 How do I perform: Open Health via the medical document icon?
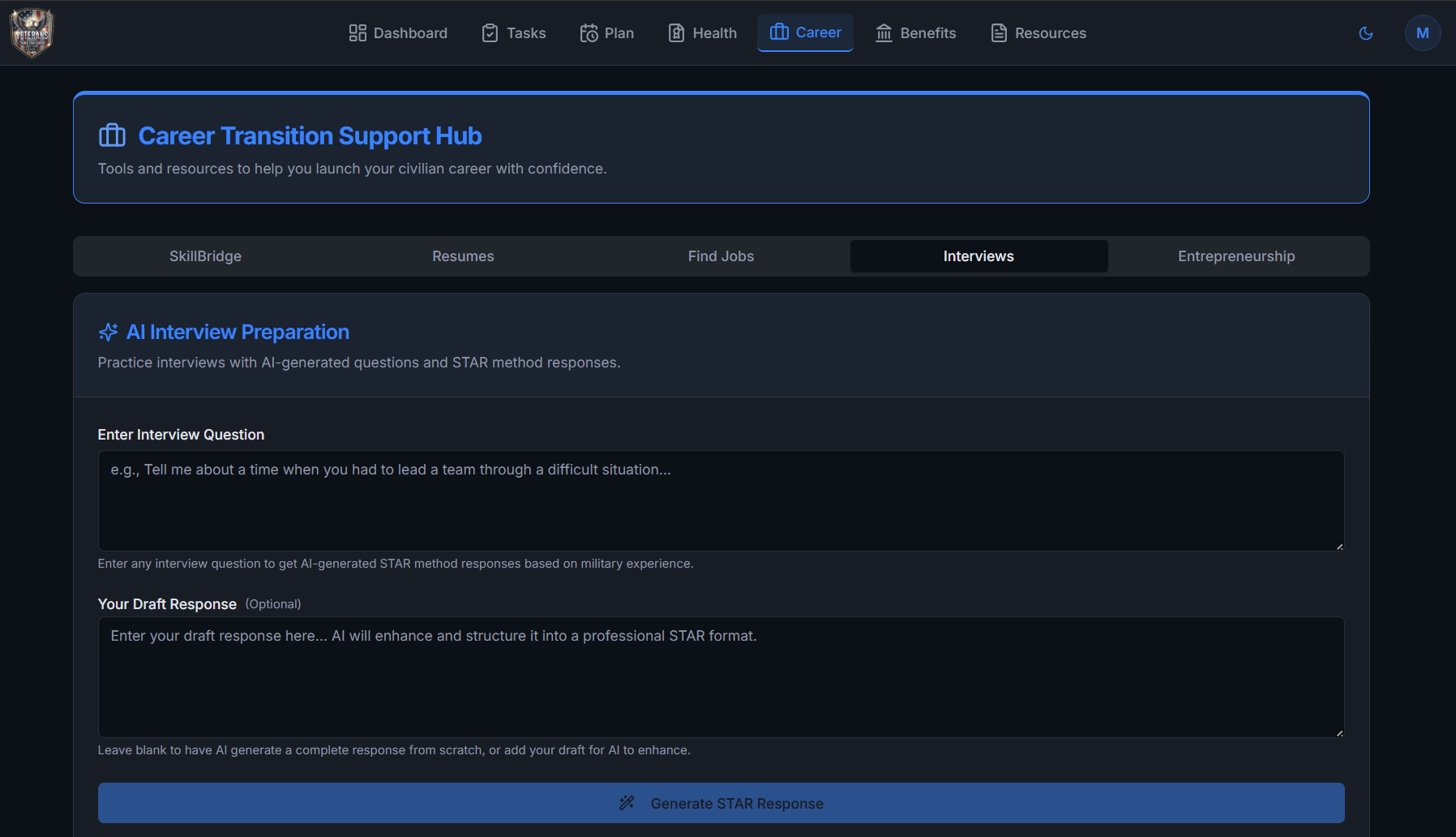click(x=676, y=32)
